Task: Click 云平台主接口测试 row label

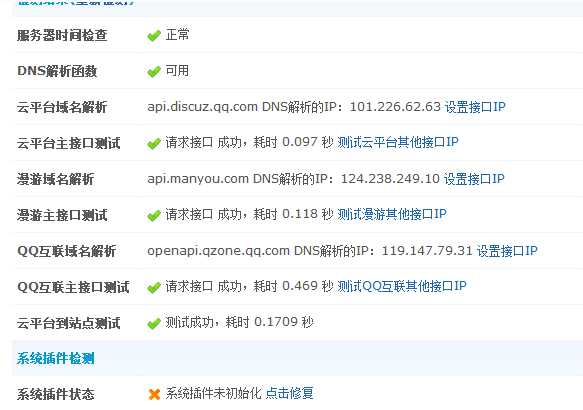Action: point(68,143)
